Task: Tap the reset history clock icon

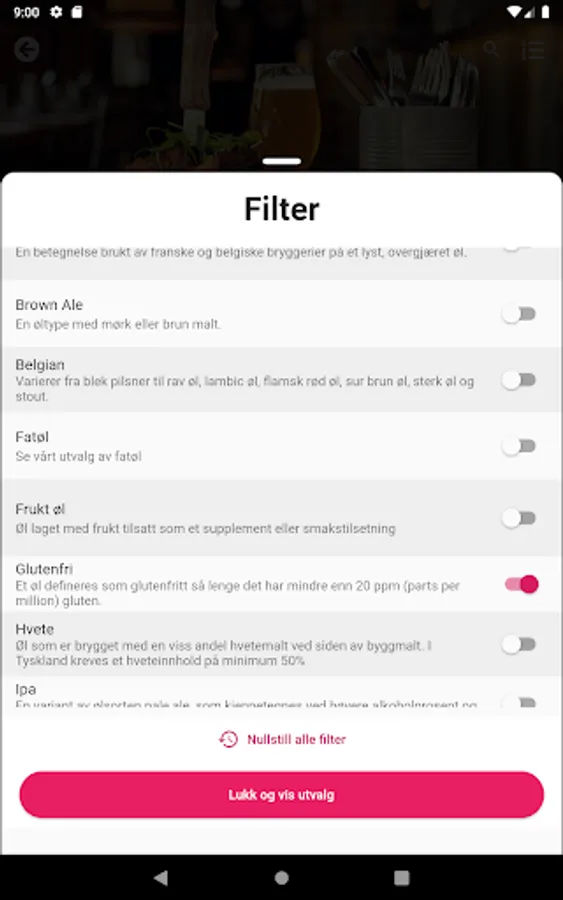Action: pyautogui.click(x=228, y=739)
